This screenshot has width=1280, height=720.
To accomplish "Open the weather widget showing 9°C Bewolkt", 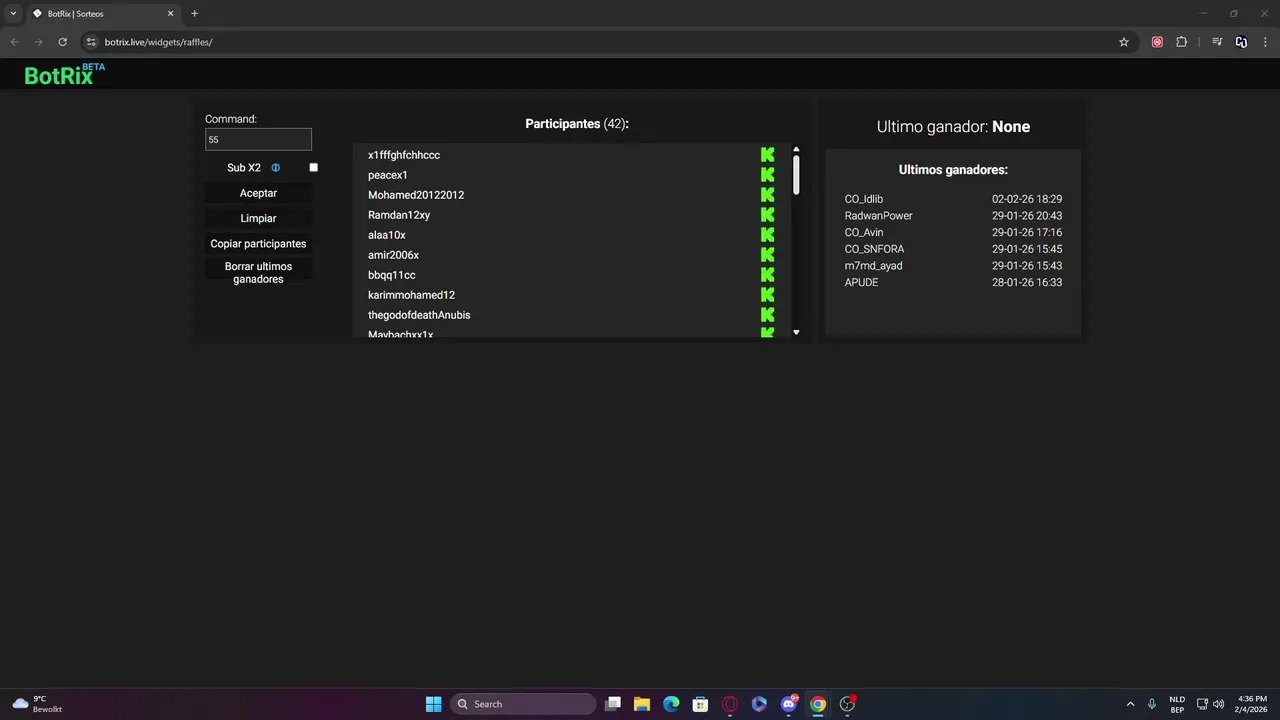I will [x=37, y=704].
